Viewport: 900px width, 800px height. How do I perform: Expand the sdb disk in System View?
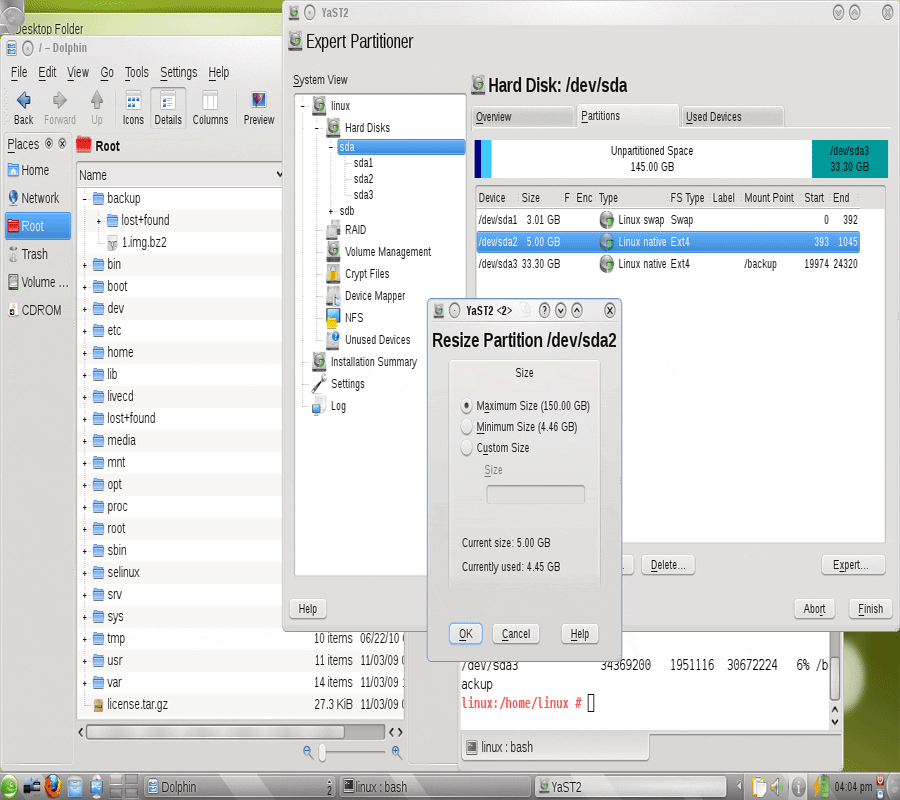(331, 211)
